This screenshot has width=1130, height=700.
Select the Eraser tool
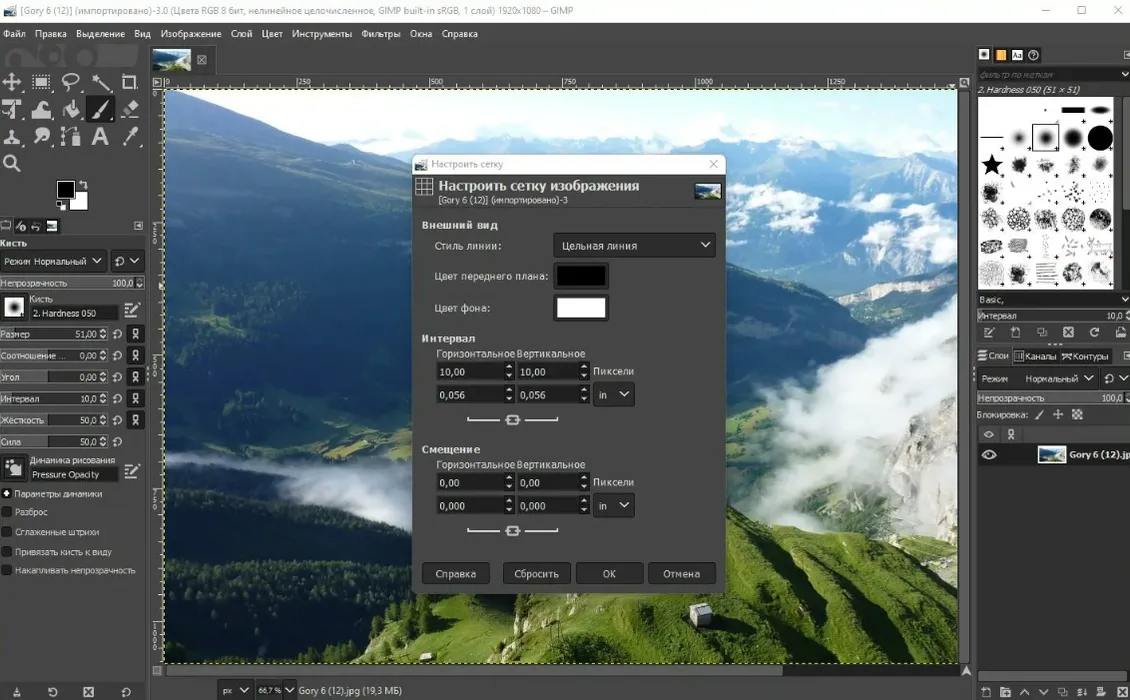coord(129,109)
